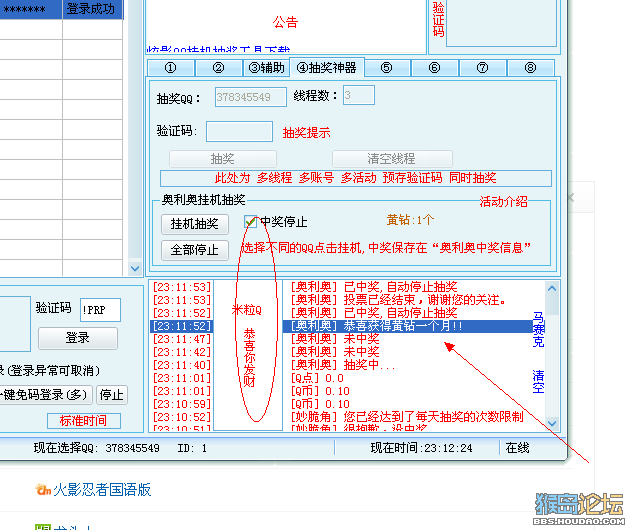Click the 清空线程 button
630x530 pixels.
click(x=392, y=159)
